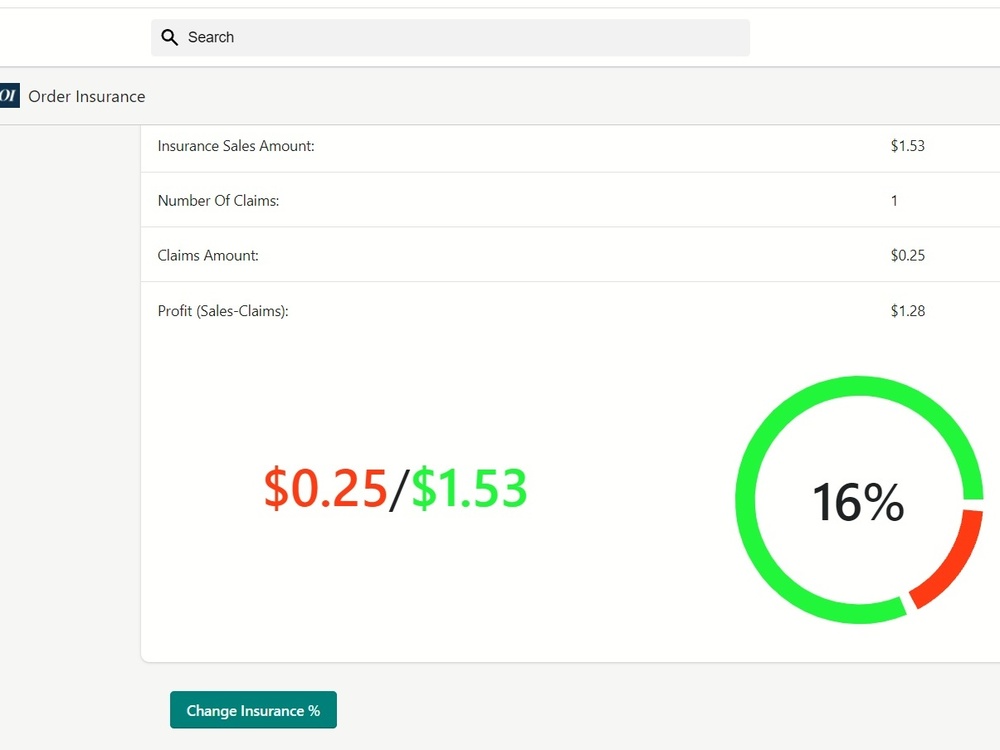Click the large green $1.53 figure
The image size is (1000, 750).
[x=469, y=488]
